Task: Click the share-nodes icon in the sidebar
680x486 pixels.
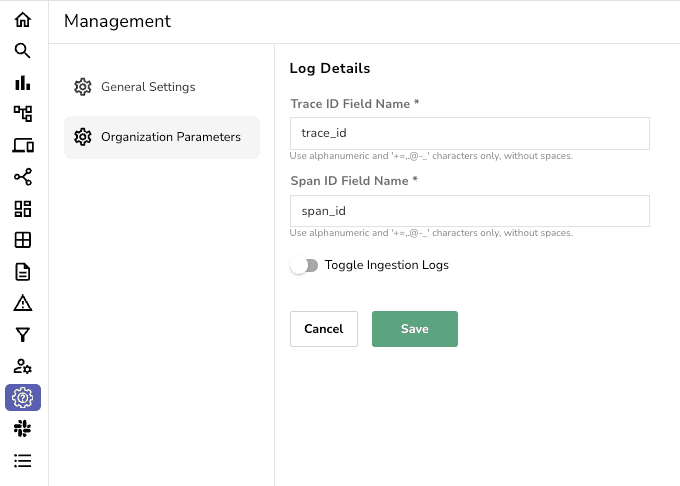Action: (x=23, y=177)
